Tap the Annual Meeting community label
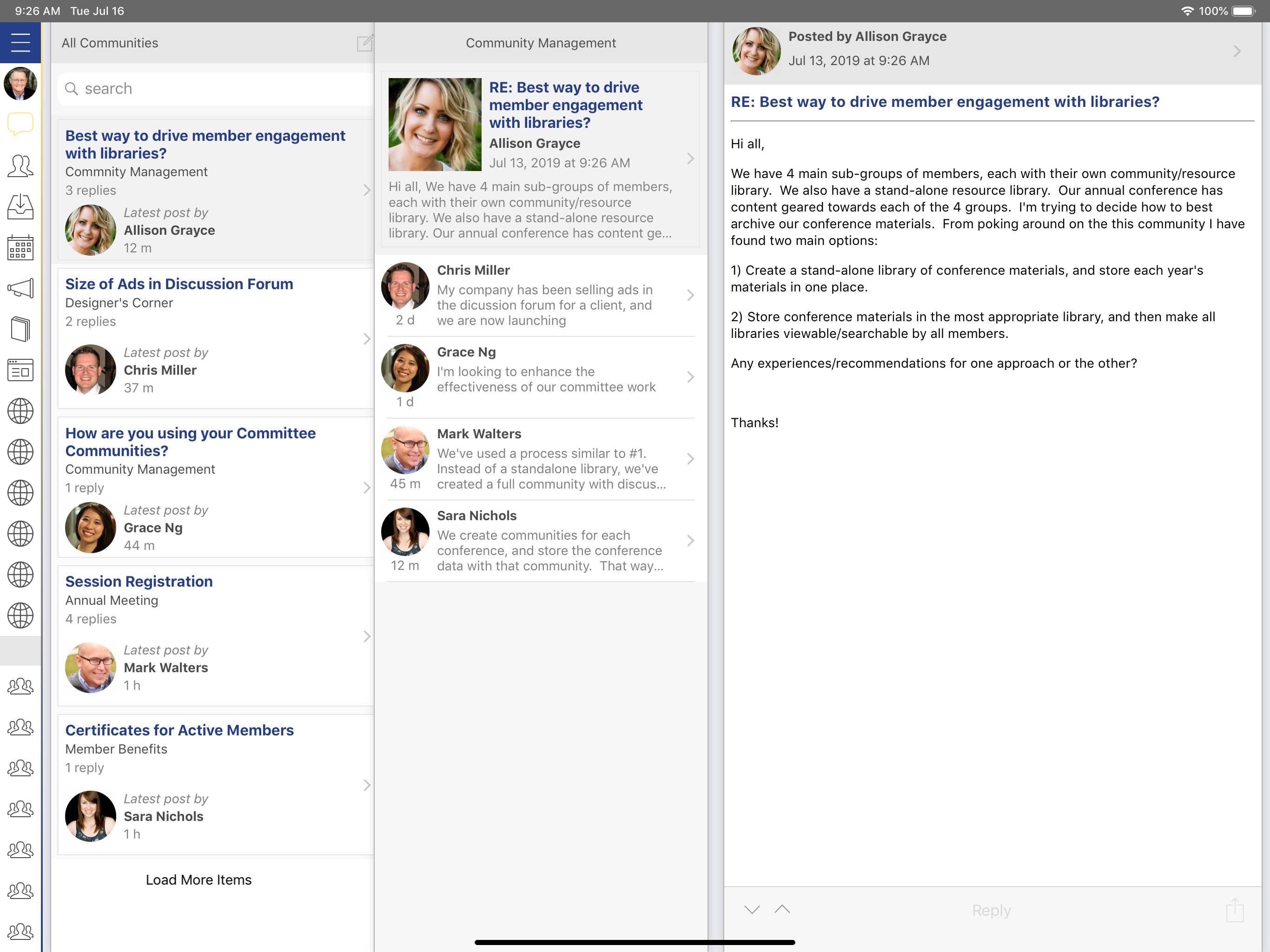This screenshot has width=1270, height=952. [x=112, y=600]
